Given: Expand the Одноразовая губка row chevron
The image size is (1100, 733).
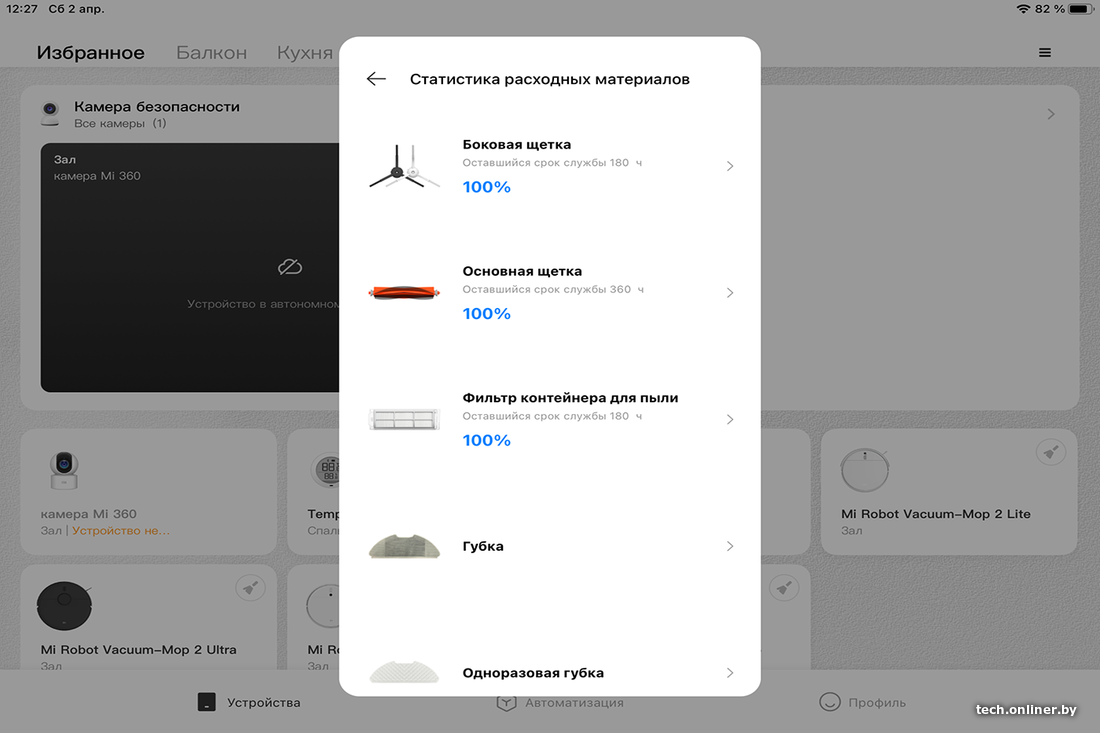Looking at the screenshot, I should [730, 673].
